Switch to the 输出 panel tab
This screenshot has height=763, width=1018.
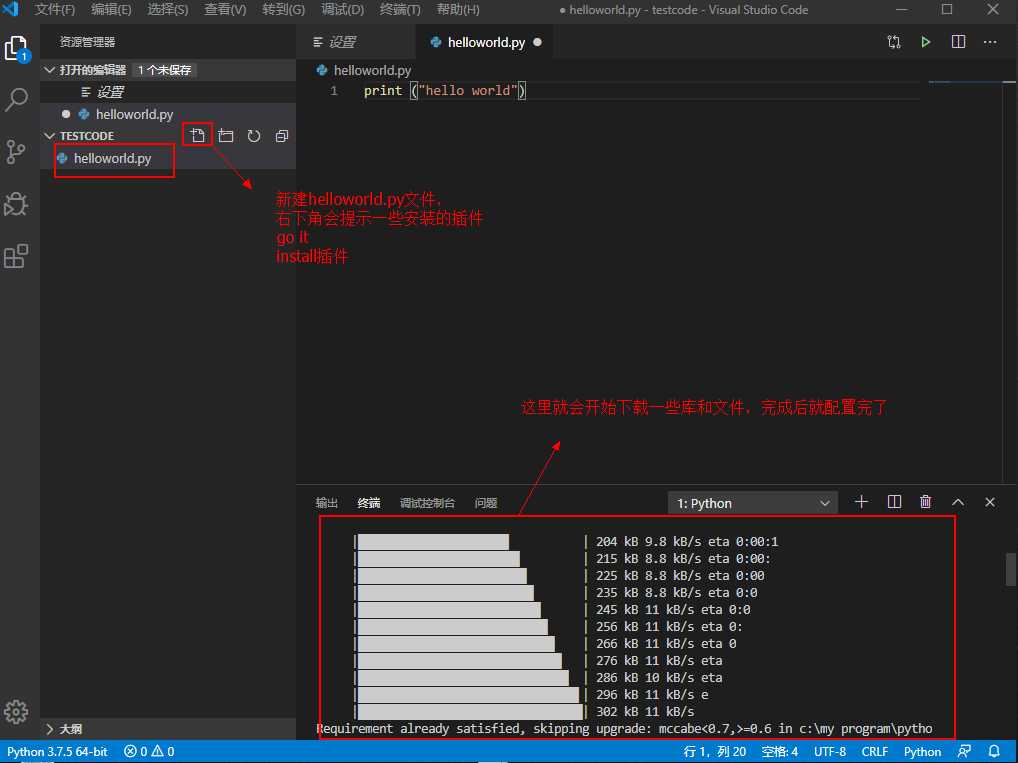(327, 503)
